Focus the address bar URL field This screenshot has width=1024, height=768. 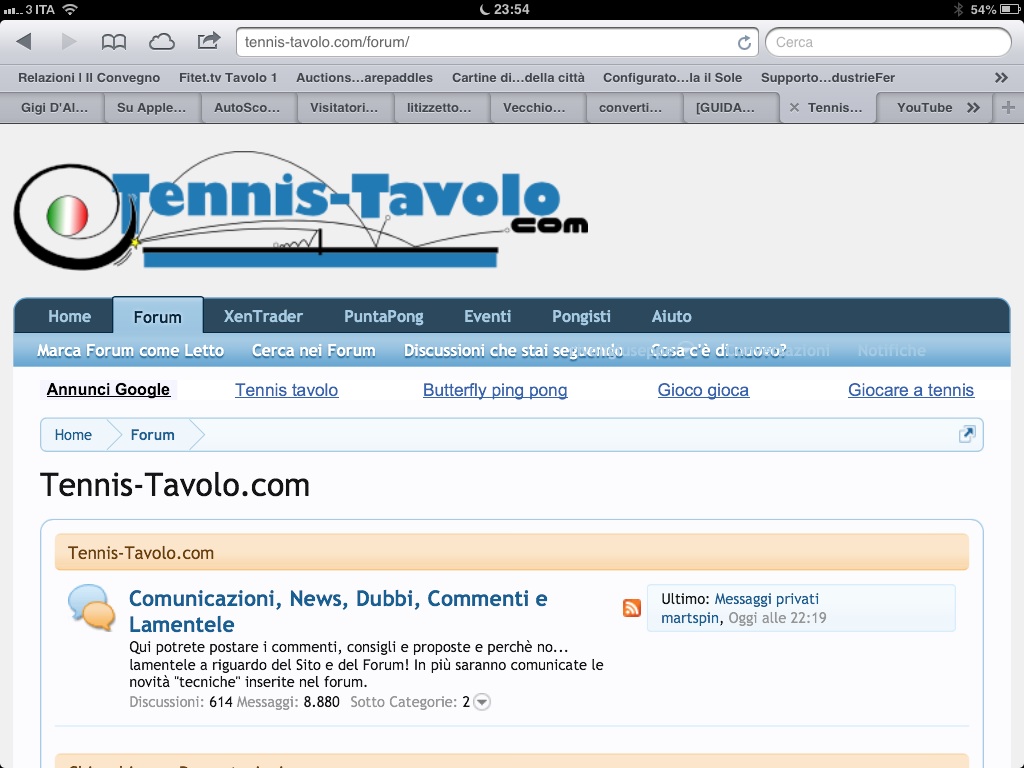coord(497,42)
